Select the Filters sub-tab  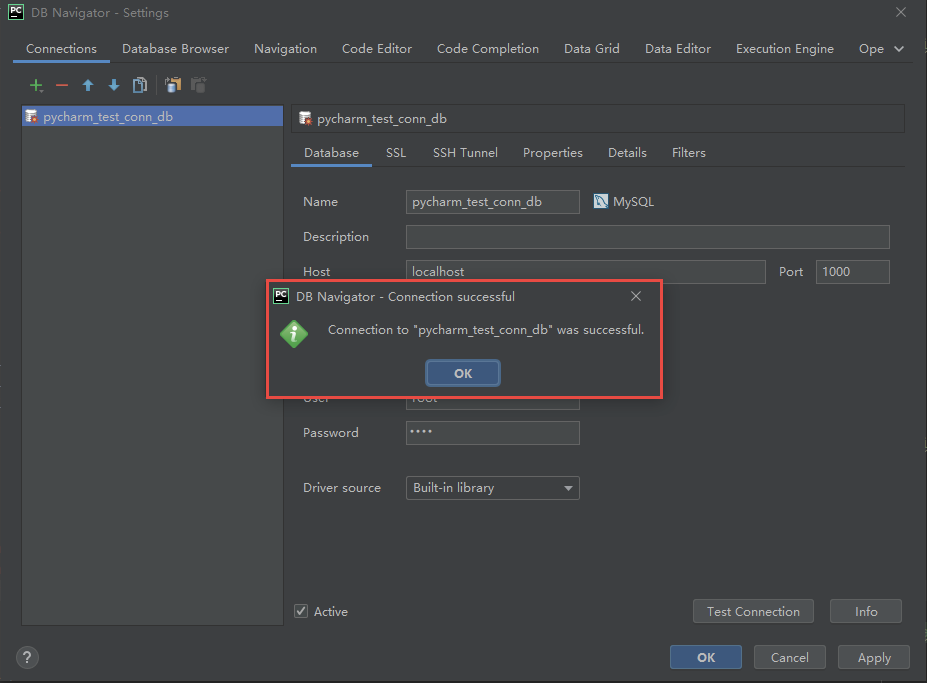click(689, 153)
